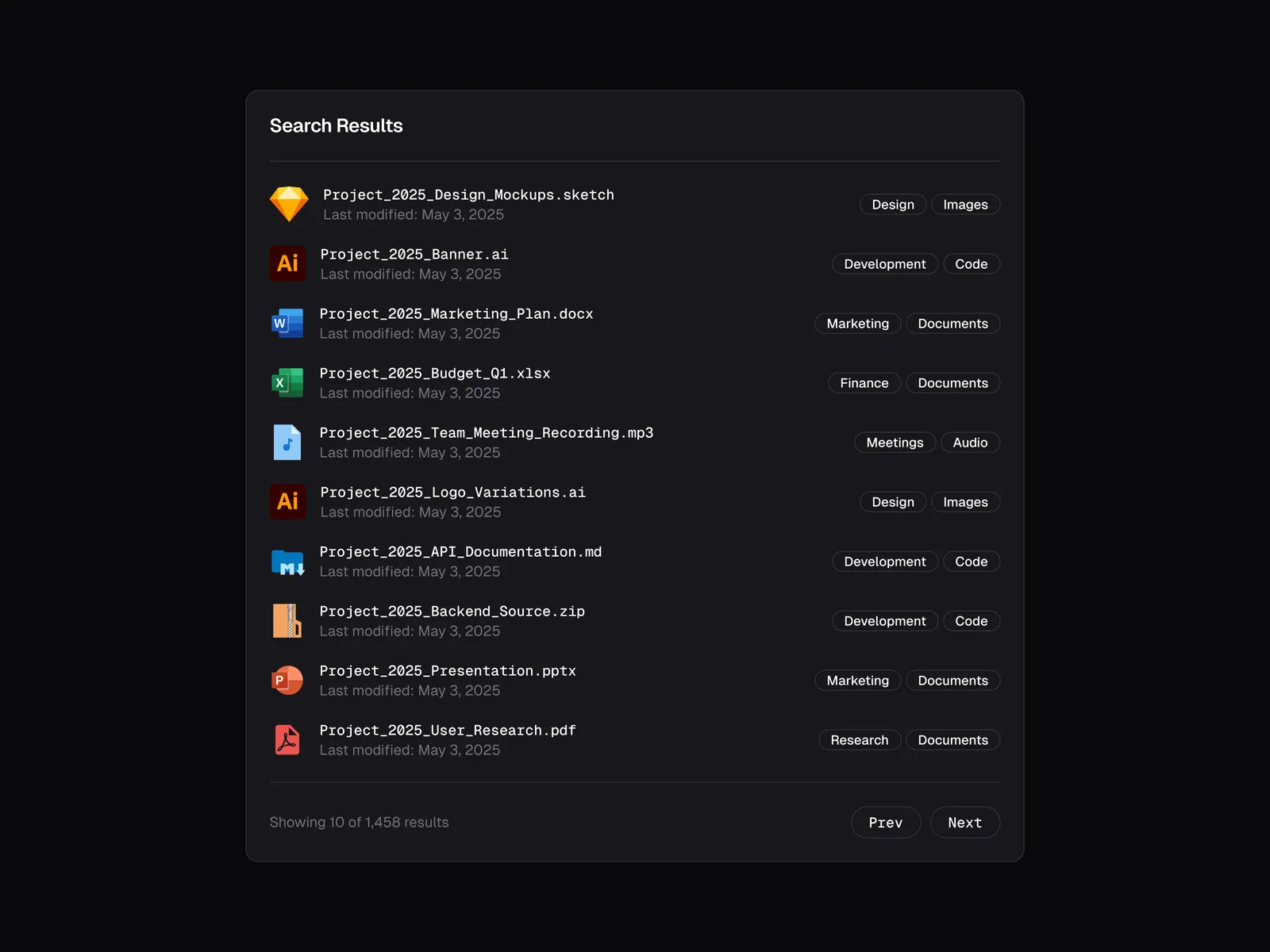Click the audio file icon for meeting recording
Screen dimensions: 1270x952
click(287, 443)
